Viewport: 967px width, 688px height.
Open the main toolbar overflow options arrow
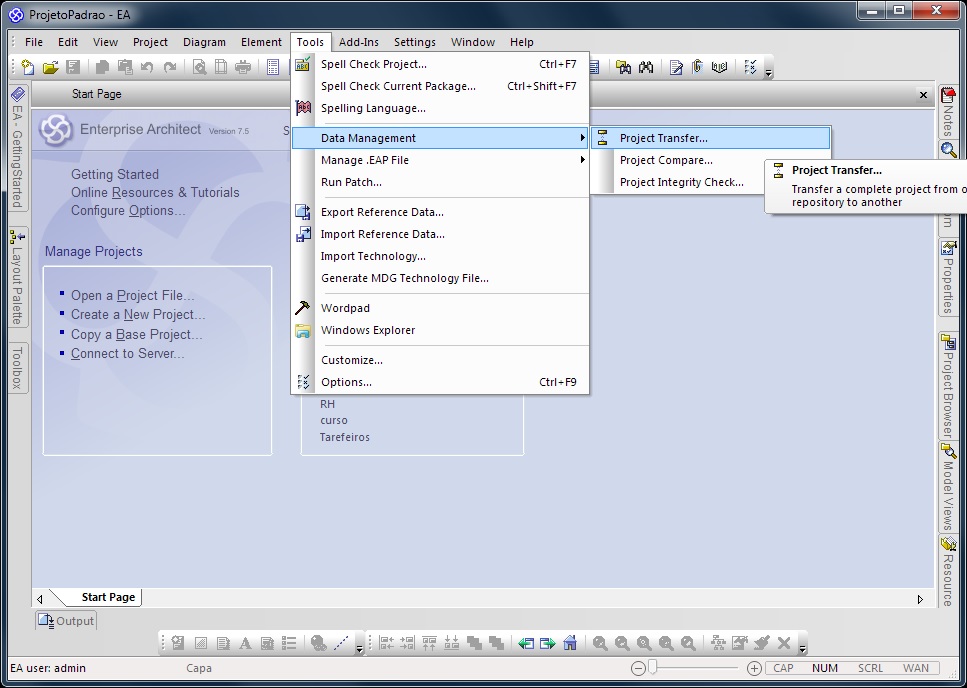click(769, 73)
